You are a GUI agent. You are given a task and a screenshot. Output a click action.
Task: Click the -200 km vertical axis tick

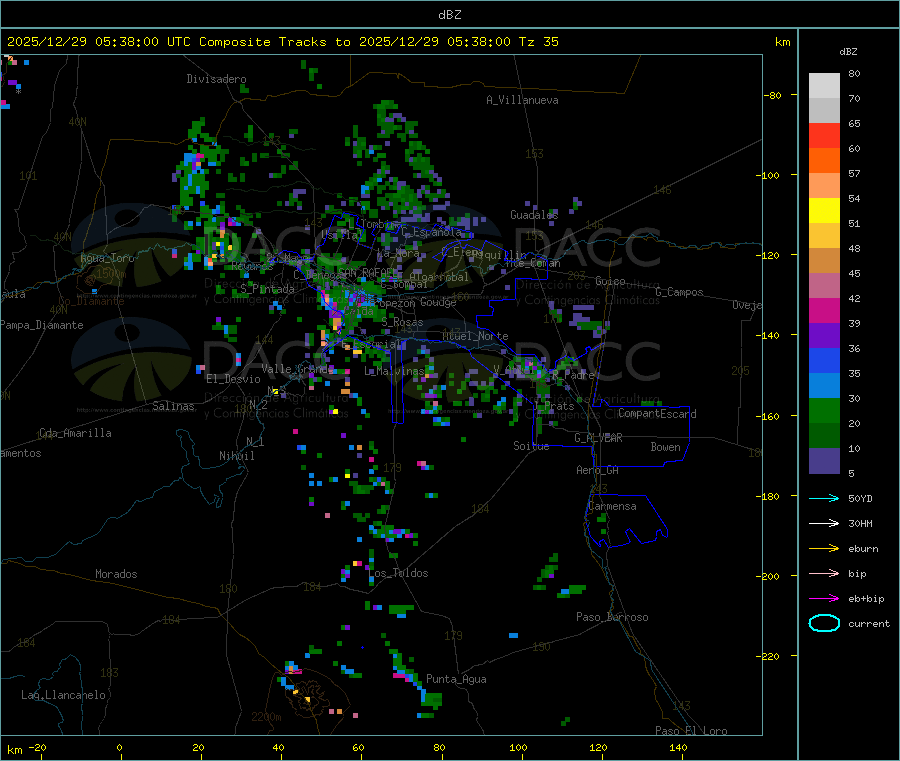coord(770,576)
